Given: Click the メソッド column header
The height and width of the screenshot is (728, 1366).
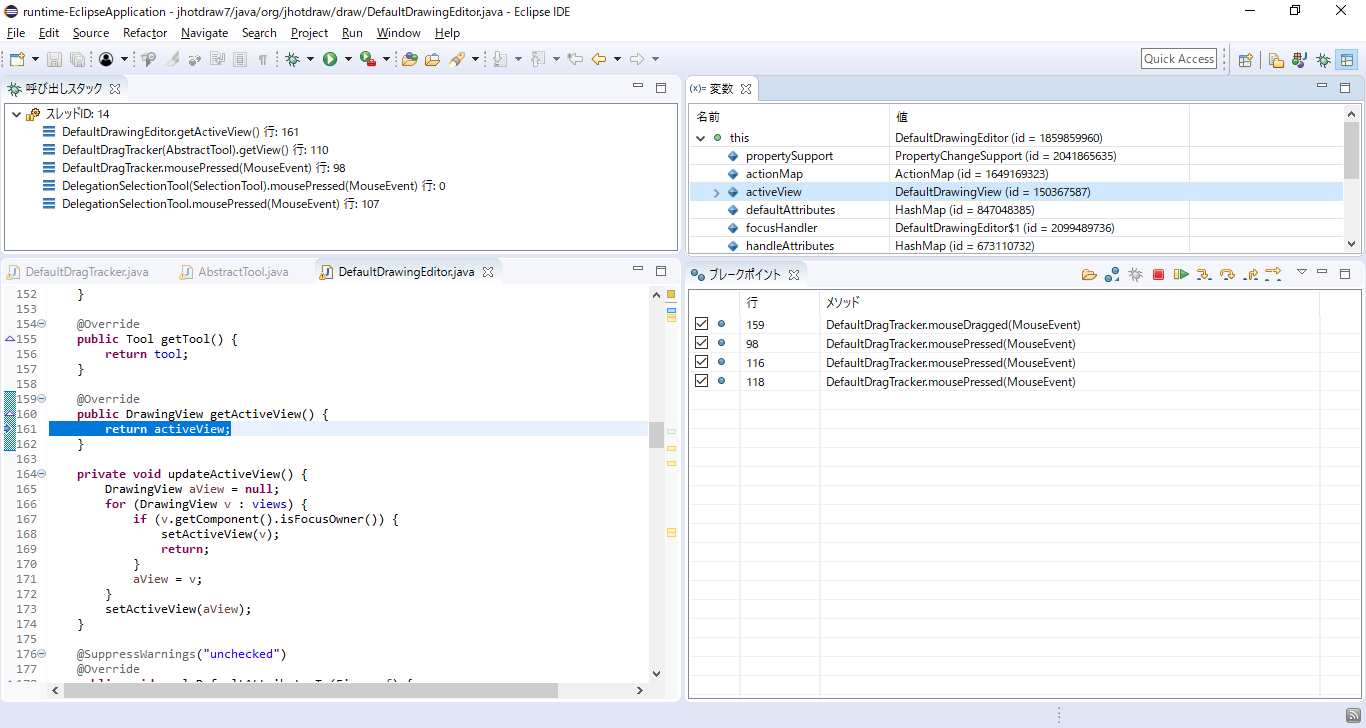Looking at the screenshot, I should point(1070,302).
